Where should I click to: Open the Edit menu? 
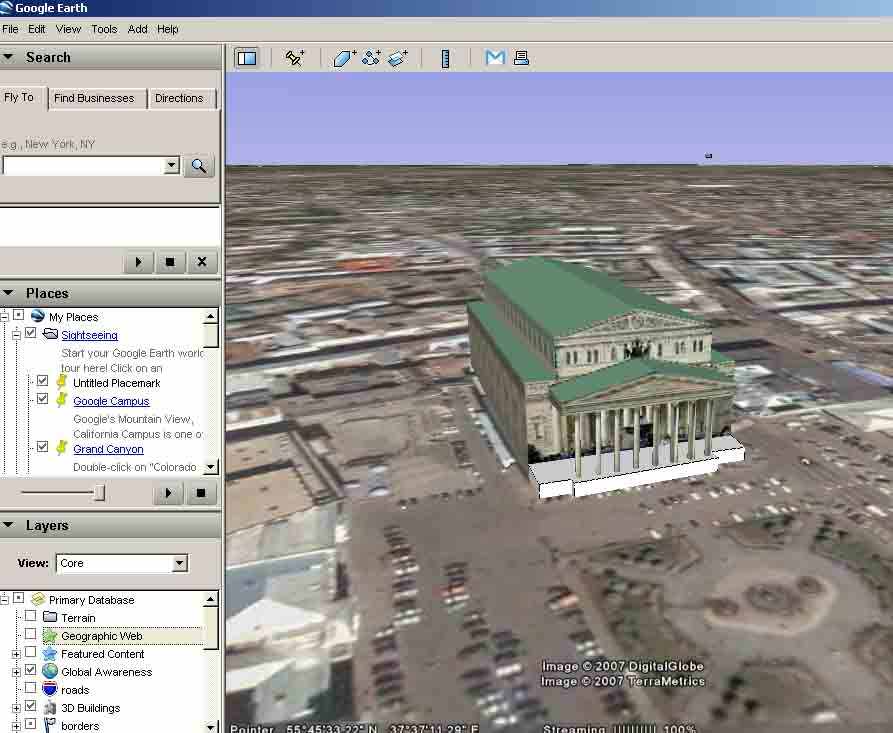click(36, 29)
